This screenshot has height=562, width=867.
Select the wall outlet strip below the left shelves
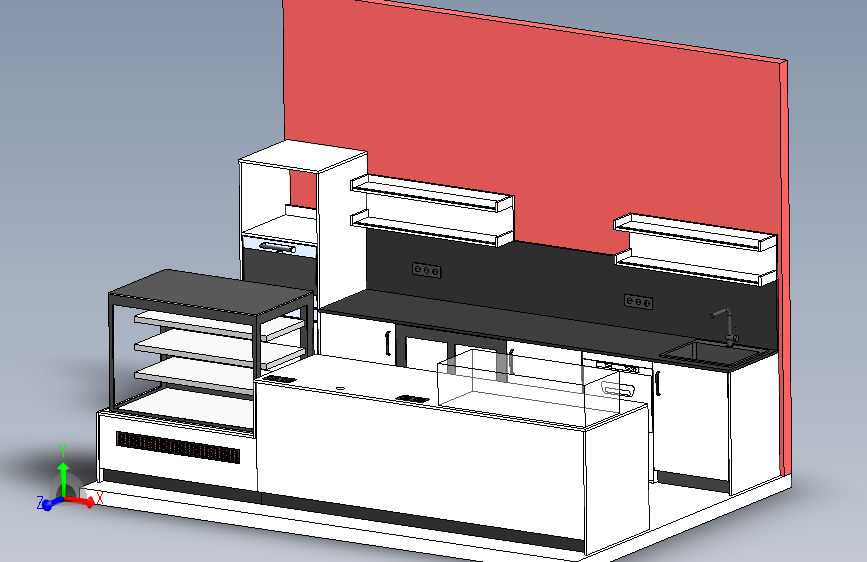click(x=426, y=270)
